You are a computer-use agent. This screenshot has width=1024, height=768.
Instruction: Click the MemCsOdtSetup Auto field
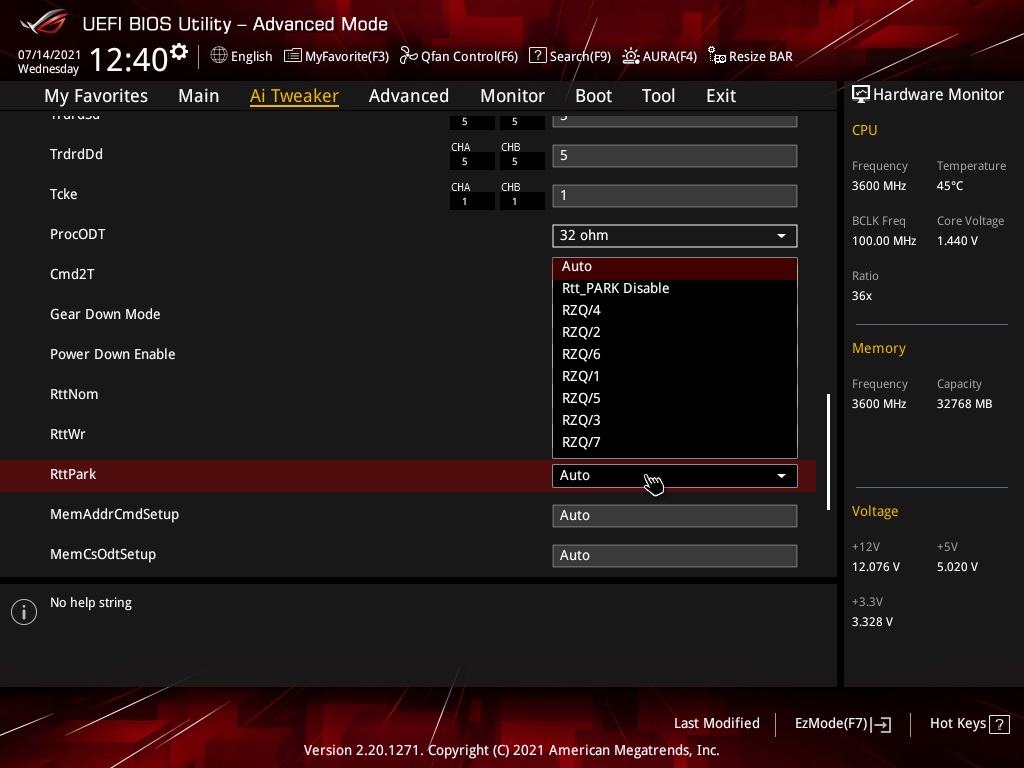675,556
